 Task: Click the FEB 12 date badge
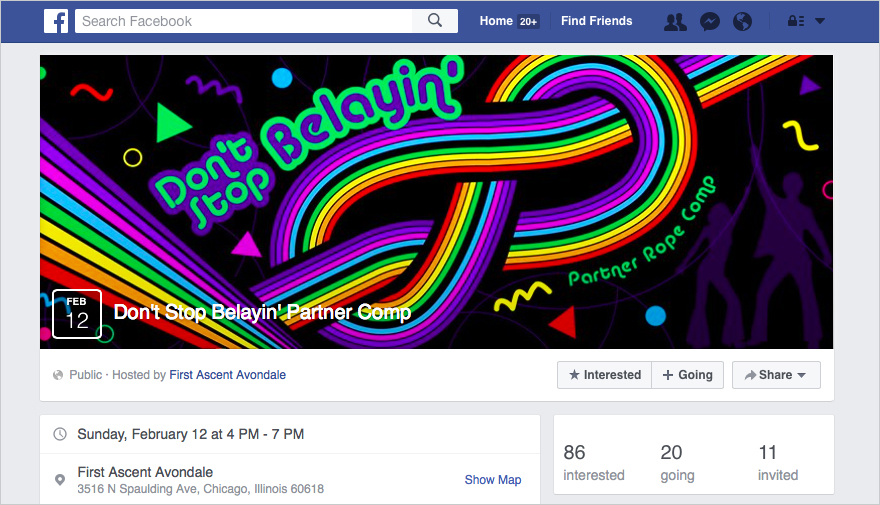point(77,314)
